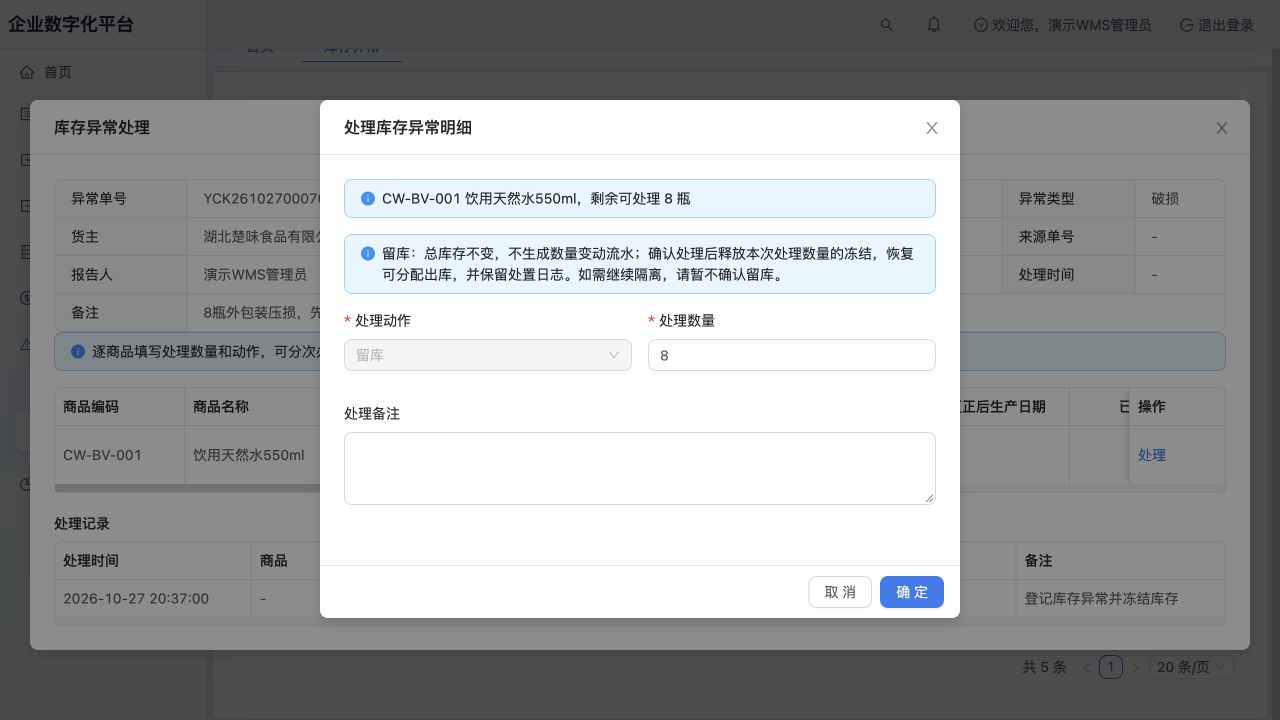This screenshot has width=1280, height=720.
Task: Click the 来源单号 label cell
Action: [1070, 237]
